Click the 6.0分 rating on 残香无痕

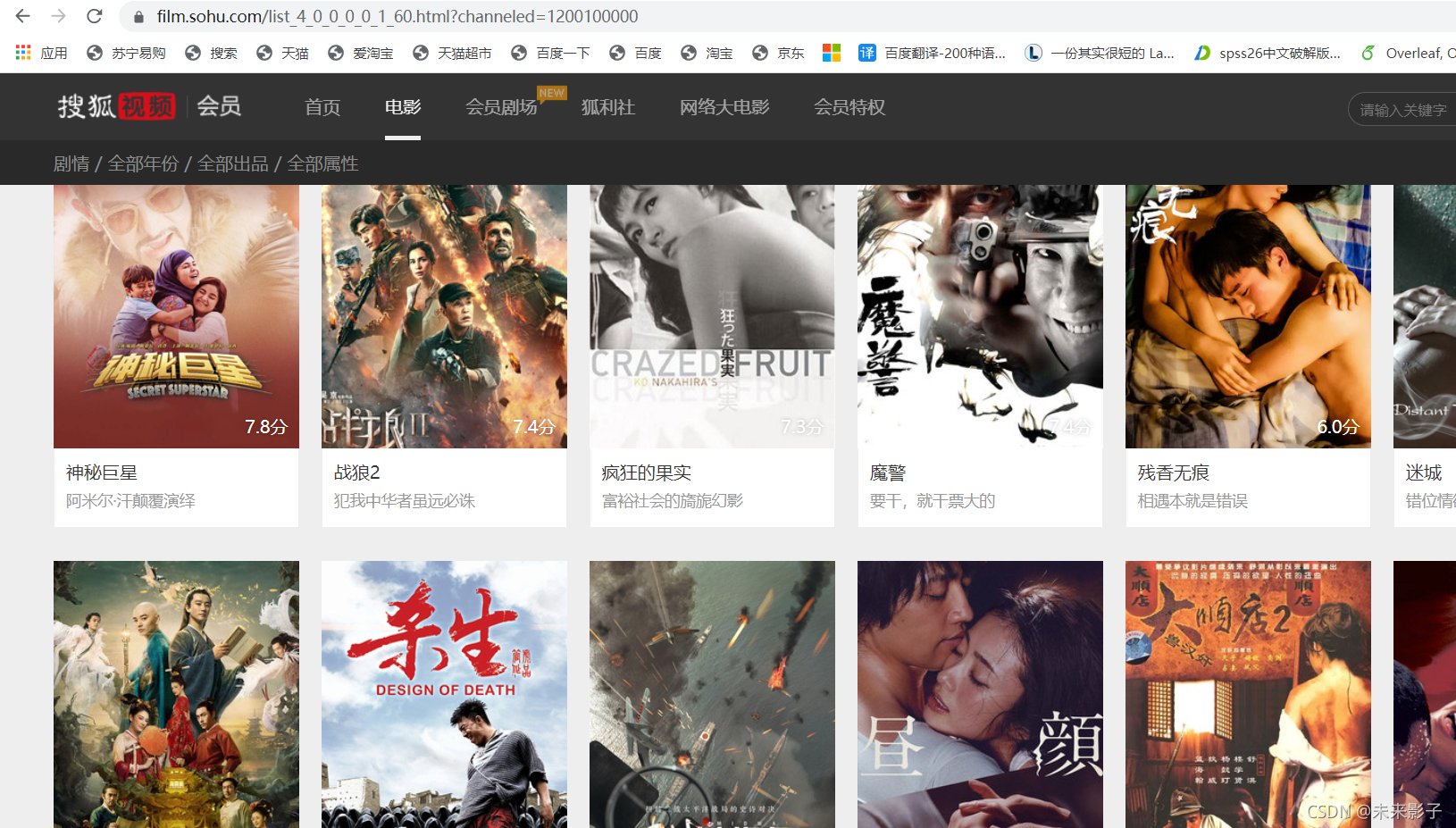[1338, 427]
